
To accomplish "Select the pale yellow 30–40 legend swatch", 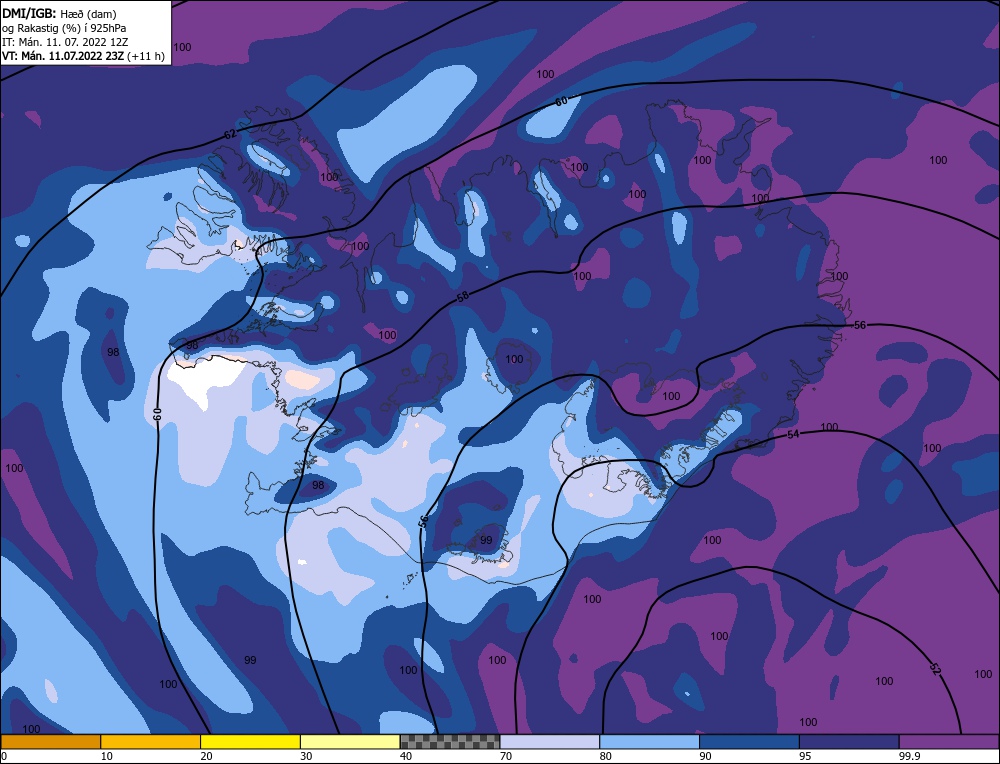I will pyautogui.click(x=350, y=741).
